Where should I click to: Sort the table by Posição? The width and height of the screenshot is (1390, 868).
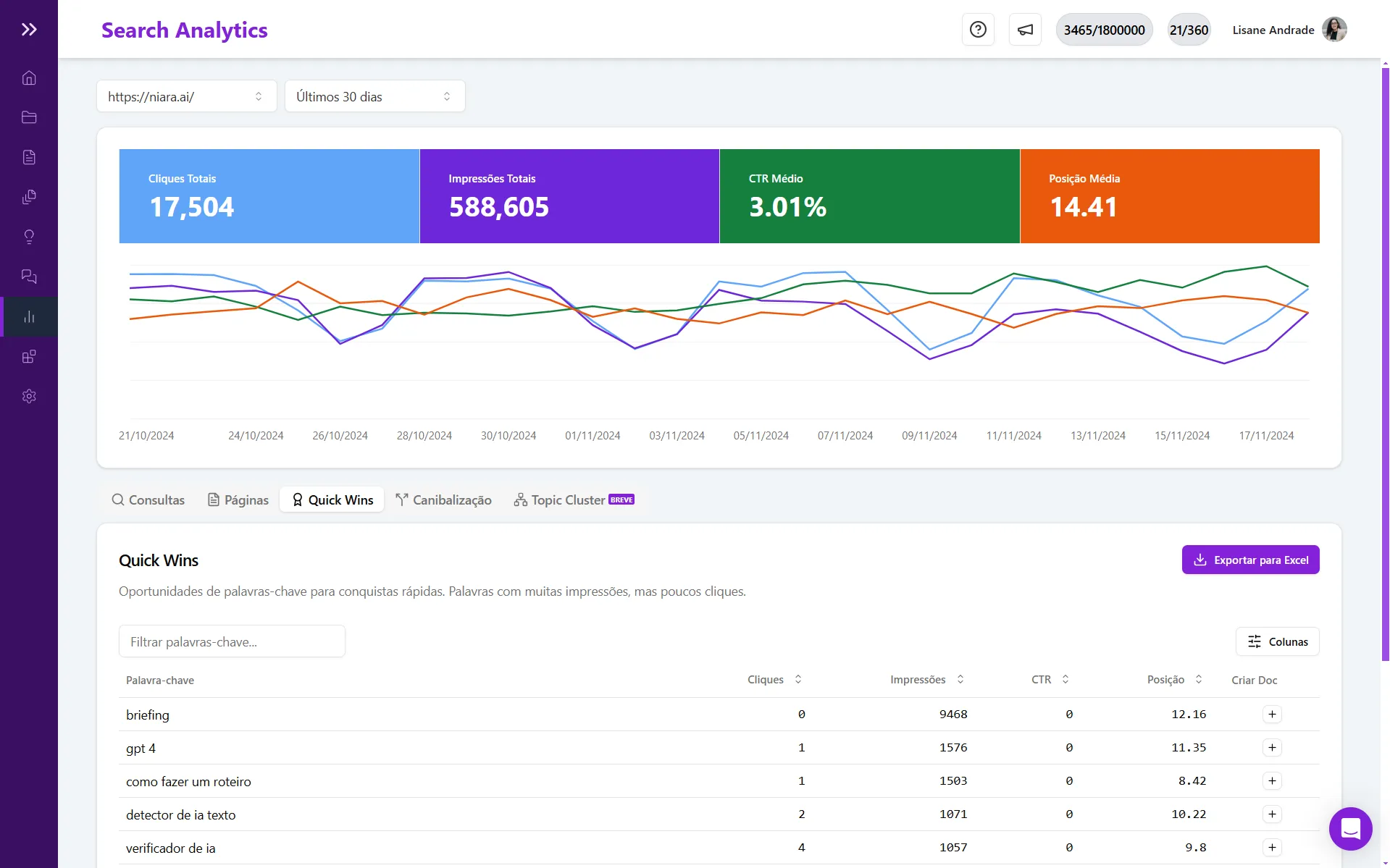1174,680
